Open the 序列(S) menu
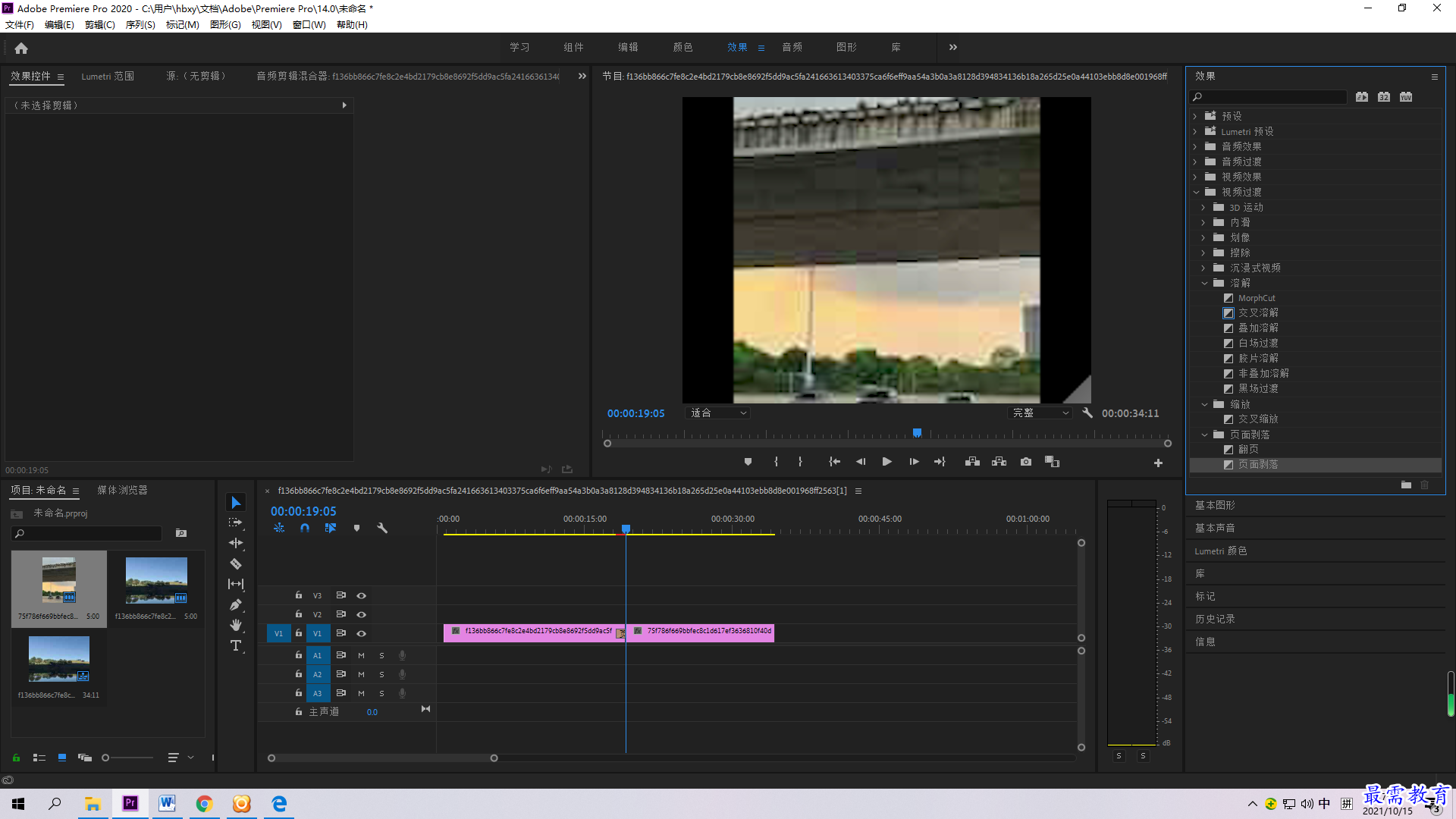 [140, 25]
